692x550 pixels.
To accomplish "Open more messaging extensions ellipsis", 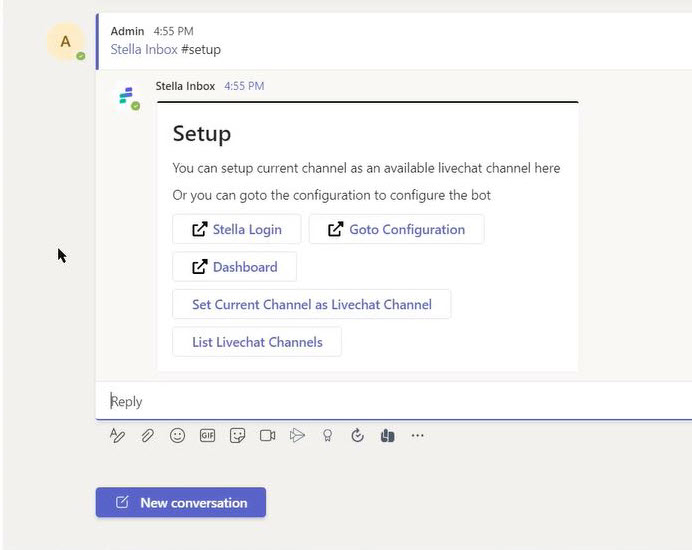I will pyautogui.click(x=417, y=436).
